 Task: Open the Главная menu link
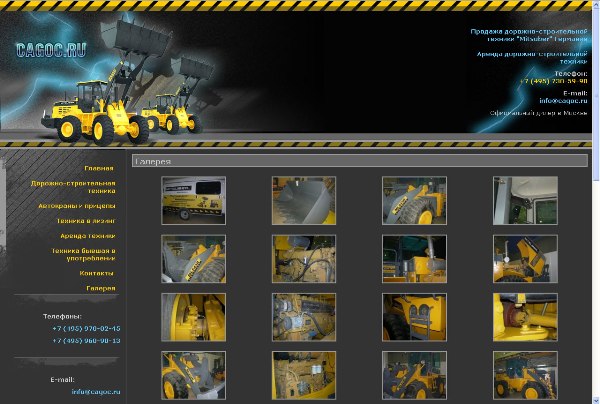(x=99, y=168)
